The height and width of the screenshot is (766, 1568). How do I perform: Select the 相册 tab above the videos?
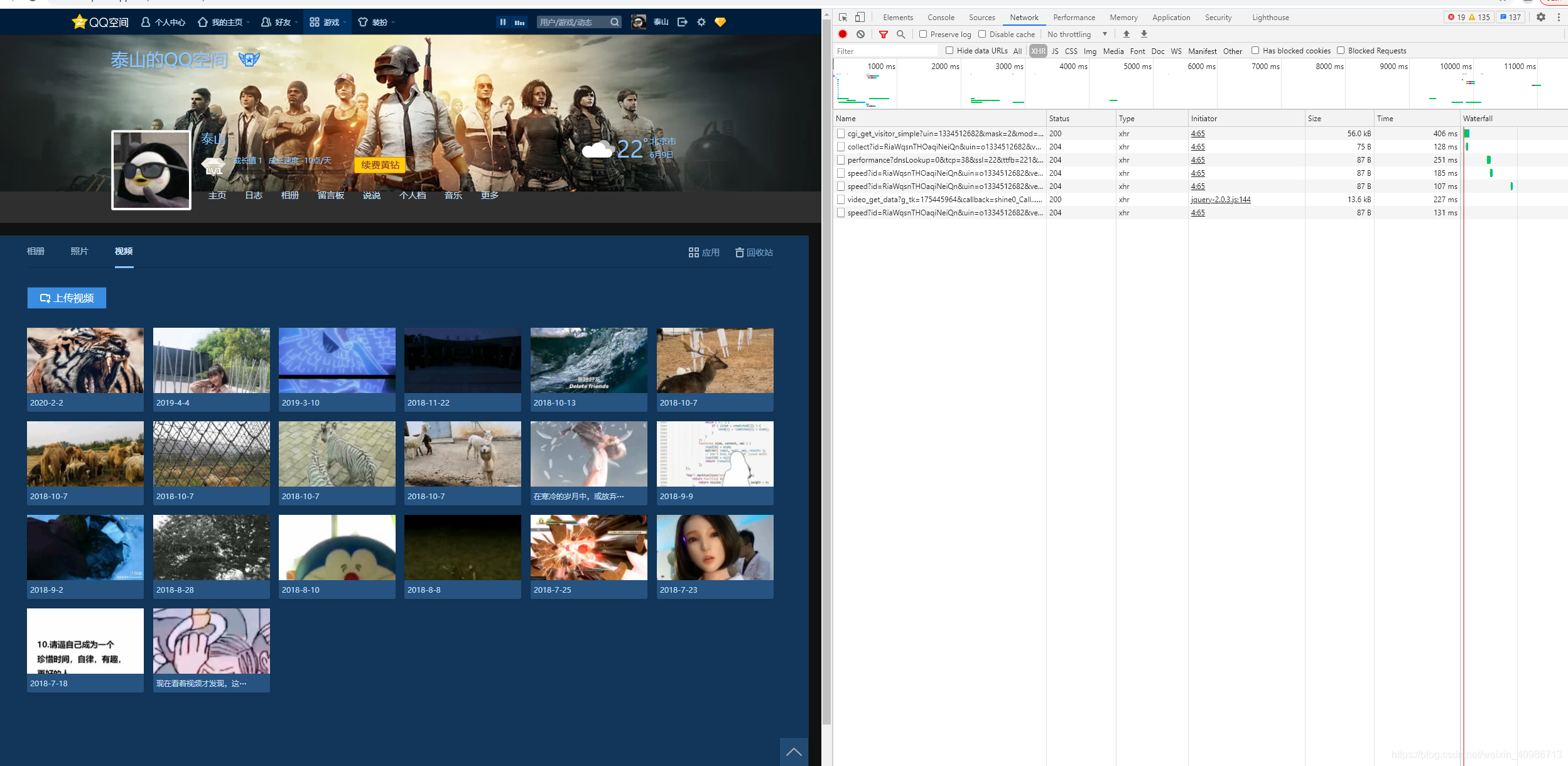point(36,252)
